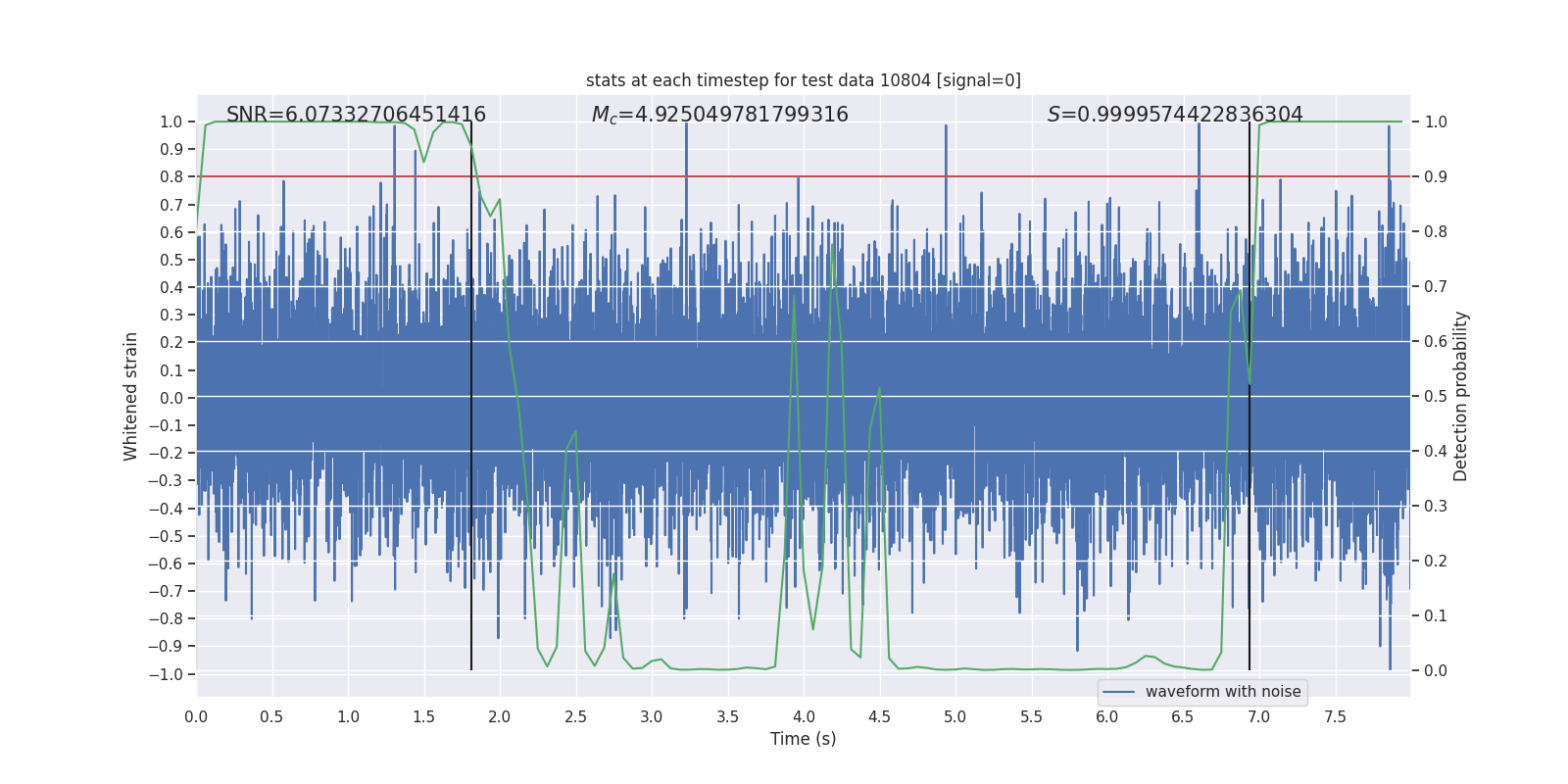The height and width of the screenshot is (784, 1568).
Task: Click Whitened strain axis tick label −1.0
Action: pos(166,674)
